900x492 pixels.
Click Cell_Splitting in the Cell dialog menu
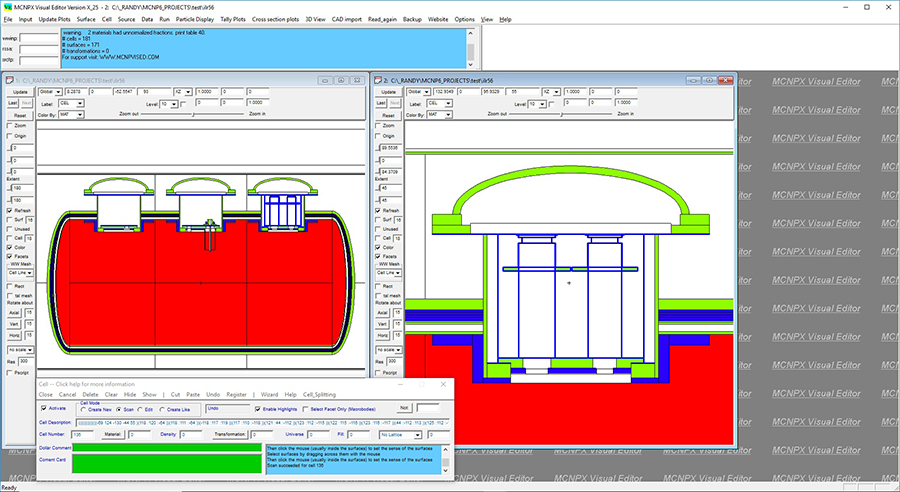tap(319, 394)
